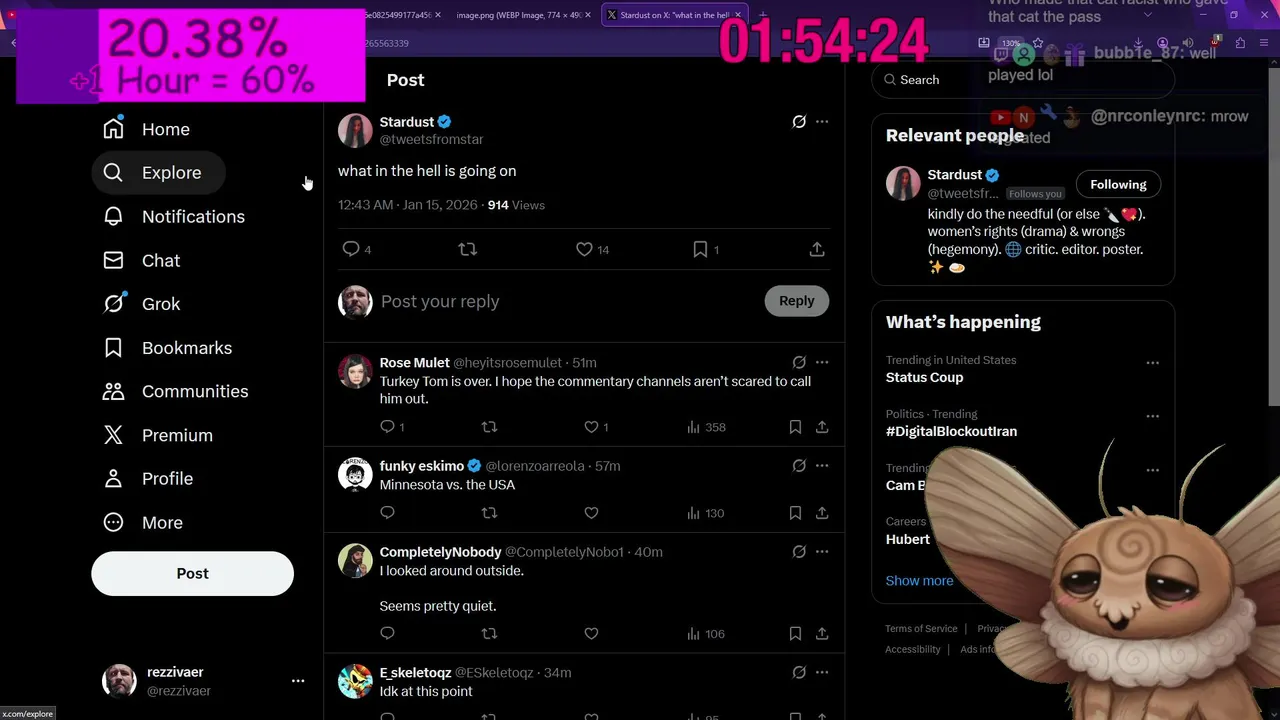1280x720 pixels.
Task: Comment on funky eskimo's reply
Action: tap(388, 513)
